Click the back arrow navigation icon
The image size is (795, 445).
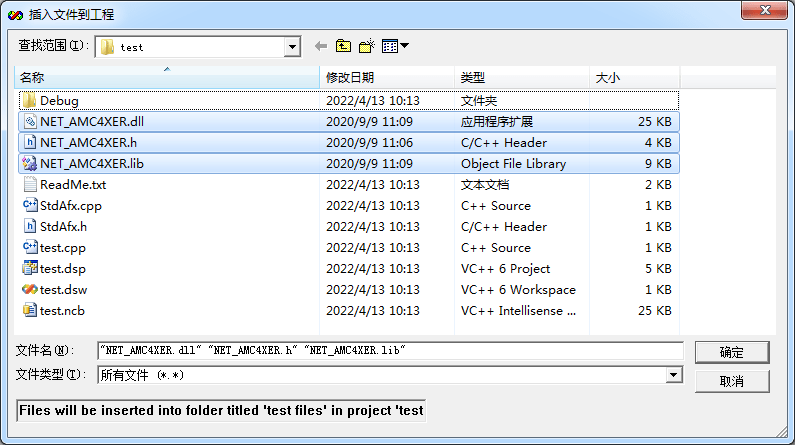coord(320,47)
